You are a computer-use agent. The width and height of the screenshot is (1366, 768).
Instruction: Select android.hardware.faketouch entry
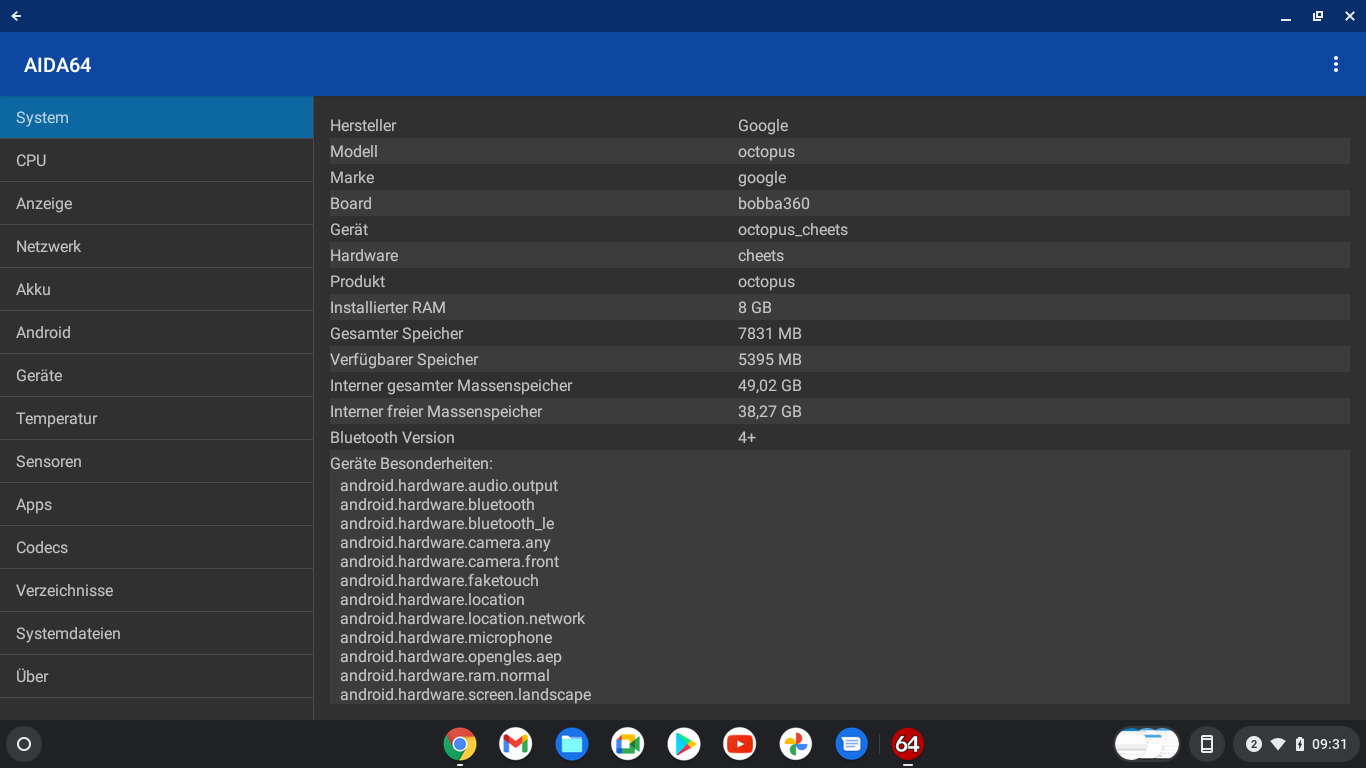click(x=439, y=580)
